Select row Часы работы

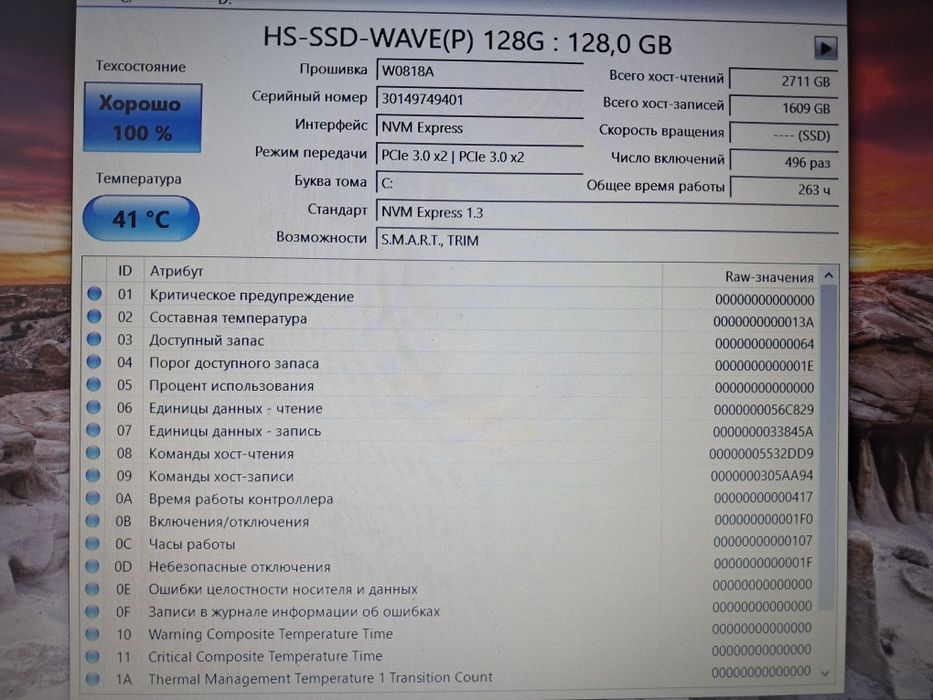pos(451,543)
